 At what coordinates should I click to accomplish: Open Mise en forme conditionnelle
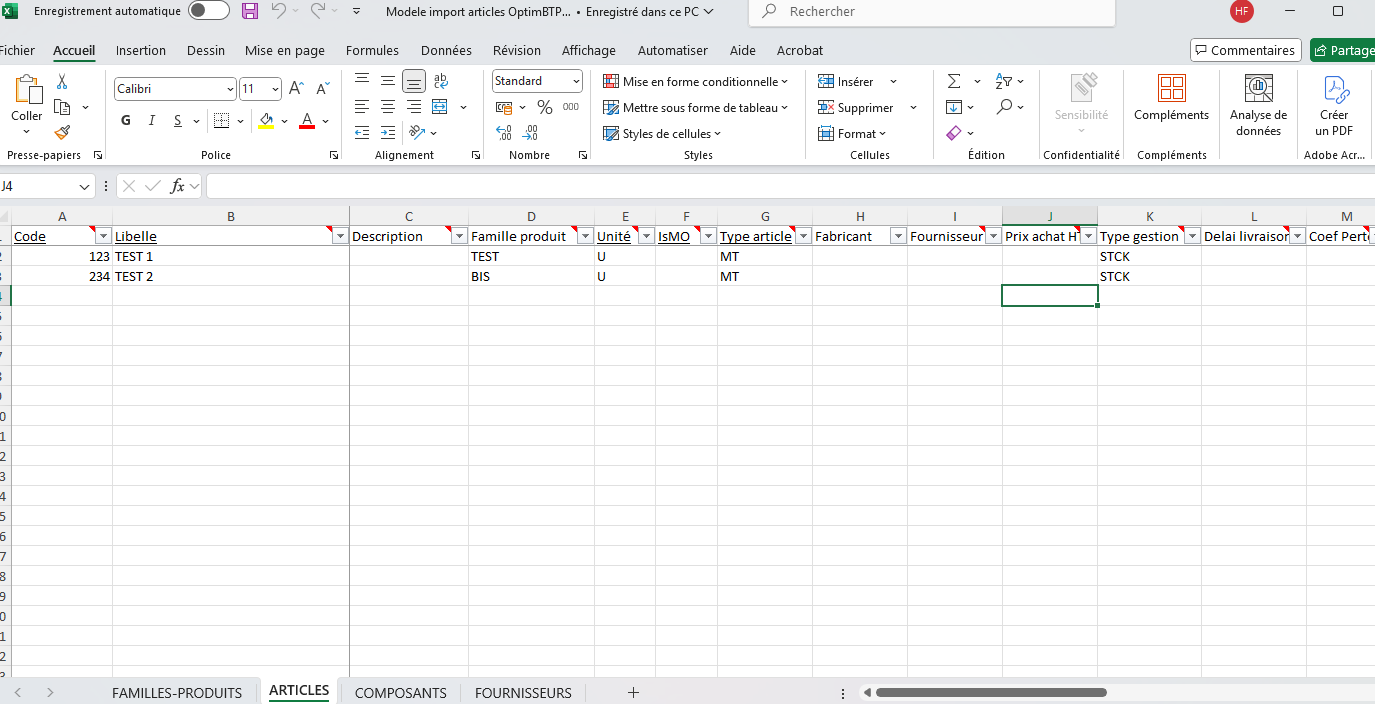click(x=693, y=80)
